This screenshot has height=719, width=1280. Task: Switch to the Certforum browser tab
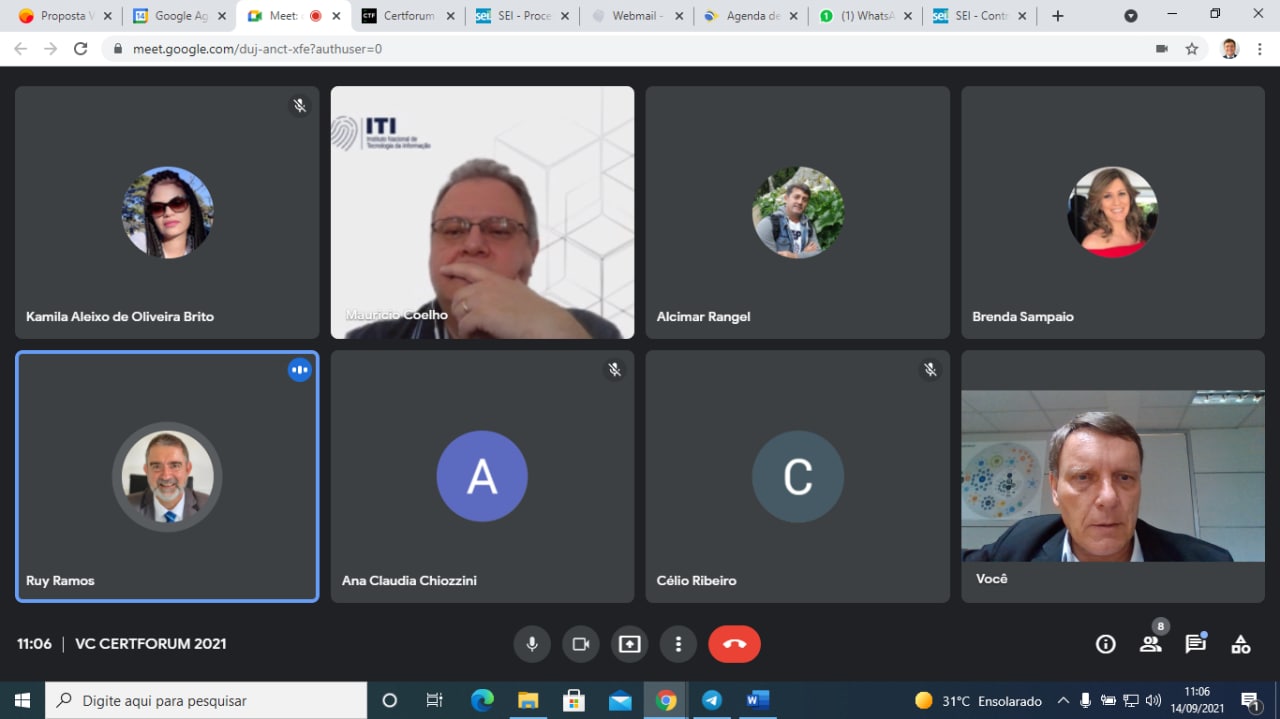[x=404, y=15]
